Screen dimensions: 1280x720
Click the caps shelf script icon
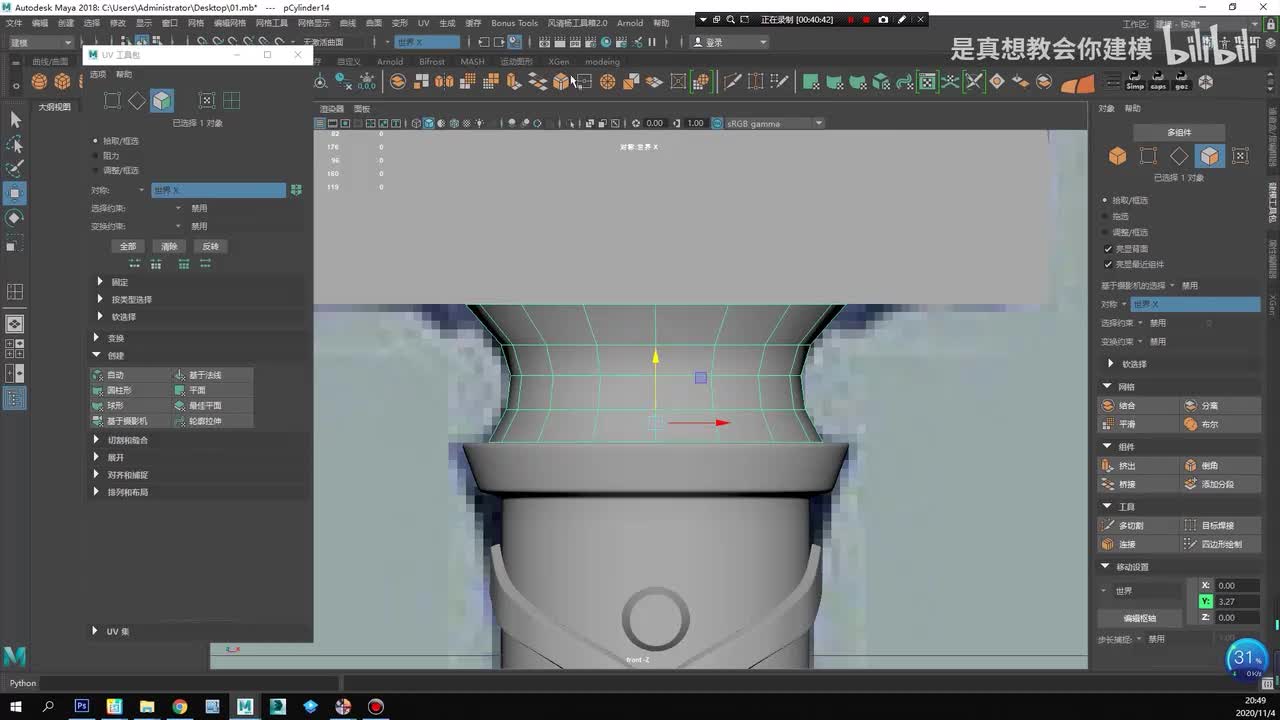[1158, 82]
